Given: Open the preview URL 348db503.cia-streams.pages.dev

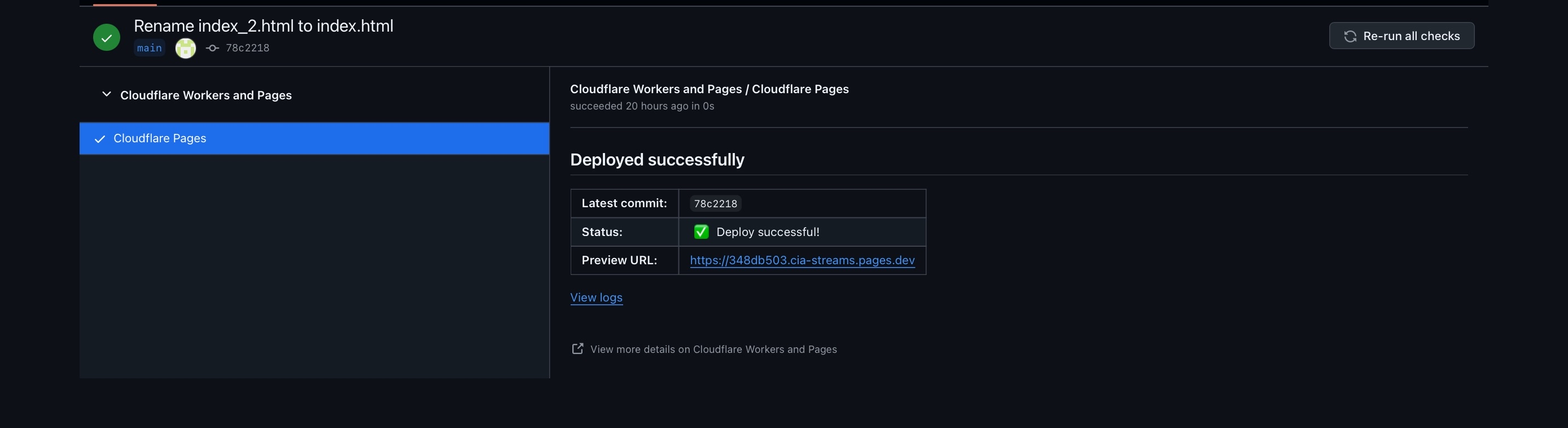Looking at the screenshot, I should (802, 260).
